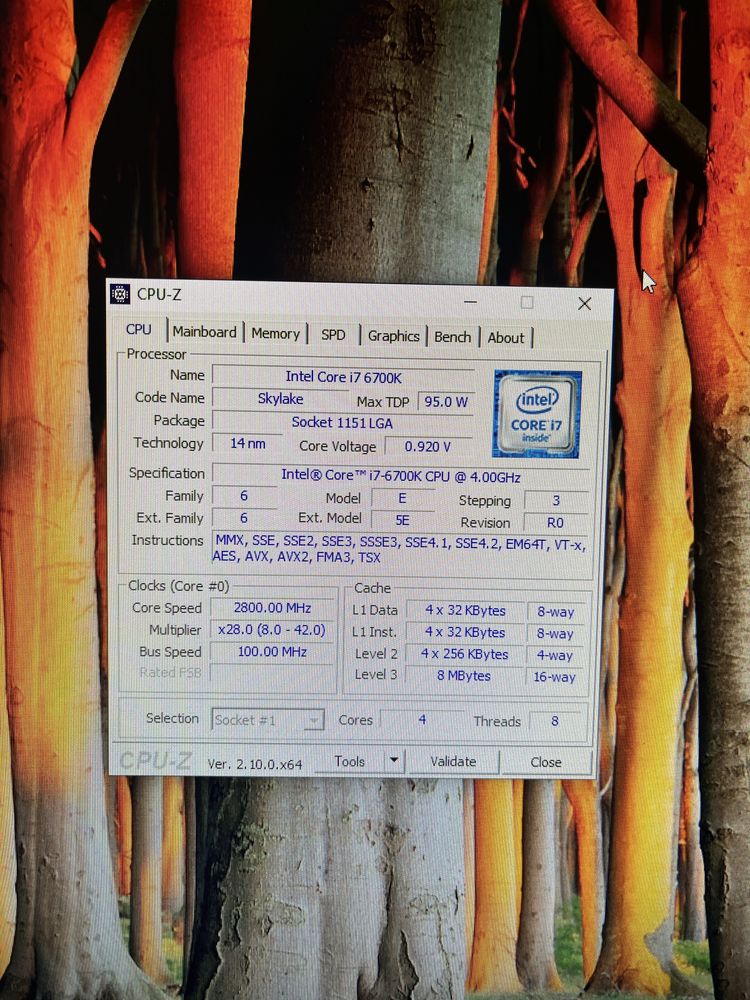Click the Validate button
This screenshot has height=1000, width=750.
click(x=453, y=761)
